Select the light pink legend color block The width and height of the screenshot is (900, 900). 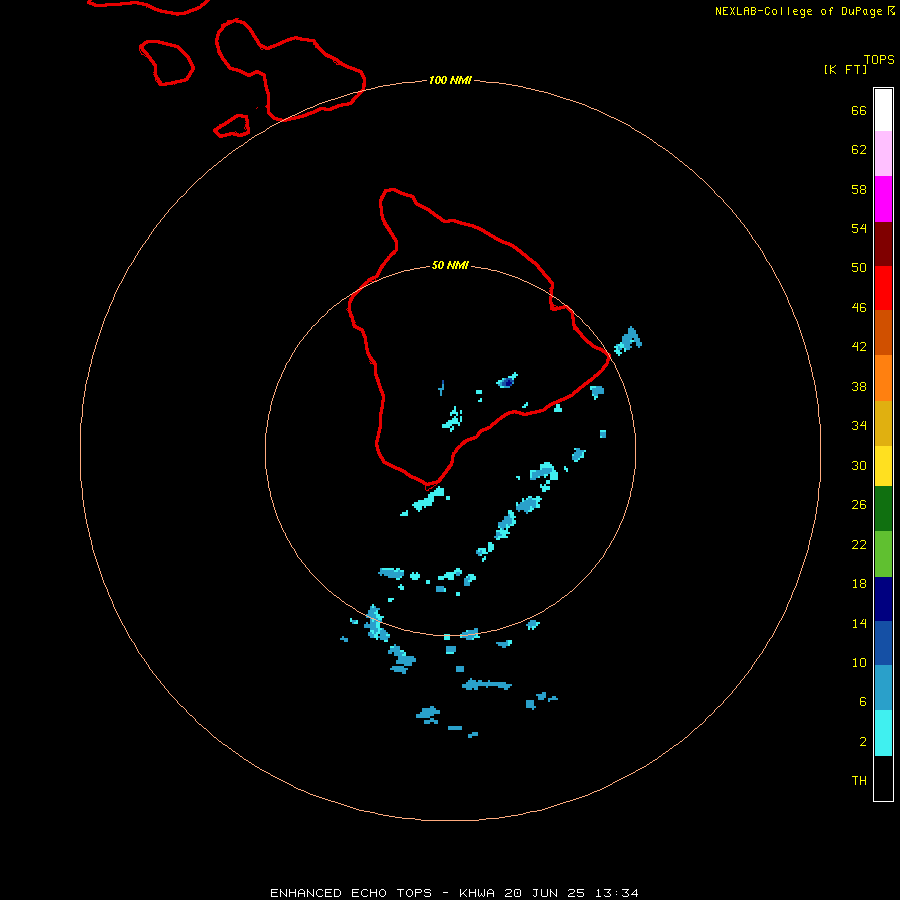[x=883, y=153]
